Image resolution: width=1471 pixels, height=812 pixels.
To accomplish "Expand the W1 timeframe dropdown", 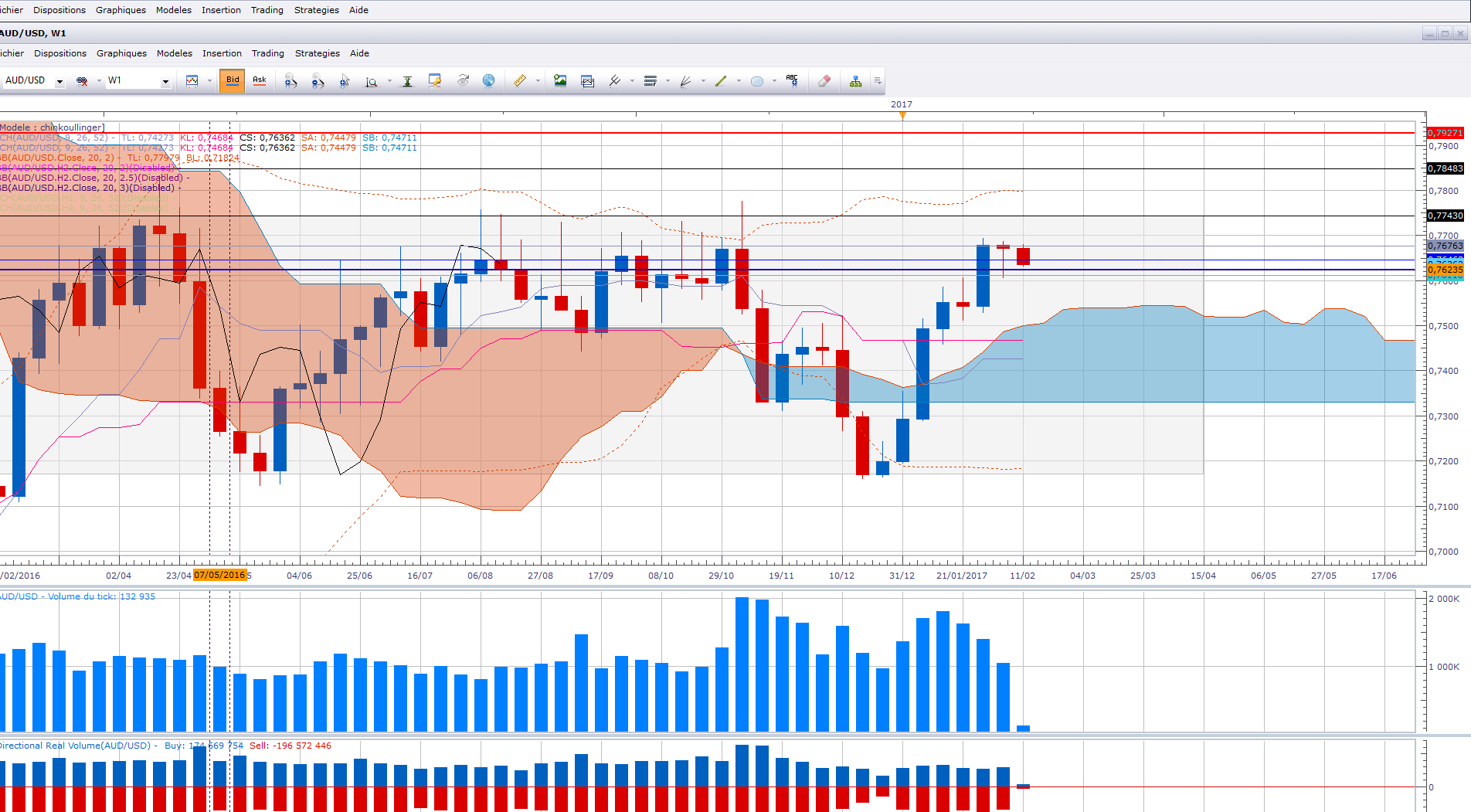I will 138,80.
